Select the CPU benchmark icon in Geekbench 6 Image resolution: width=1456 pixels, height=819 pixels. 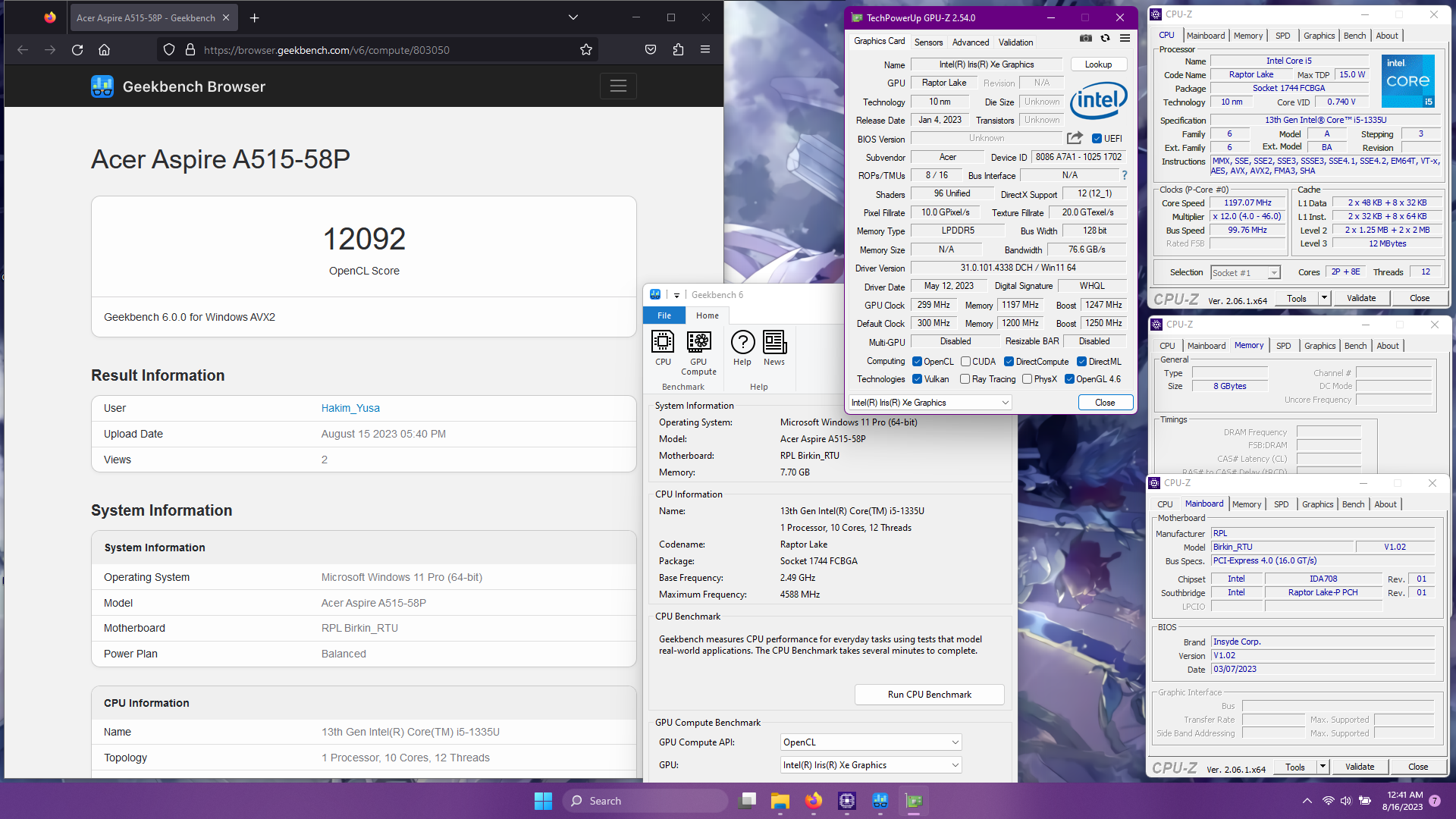pyautogui.click(x=663, y=348)
